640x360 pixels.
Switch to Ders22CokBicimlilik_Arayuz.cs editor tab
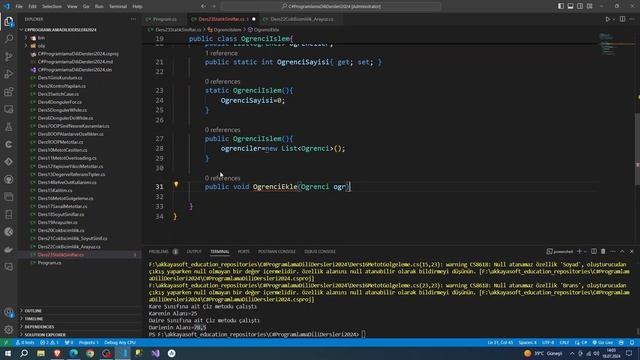click(x=301, y=19)
